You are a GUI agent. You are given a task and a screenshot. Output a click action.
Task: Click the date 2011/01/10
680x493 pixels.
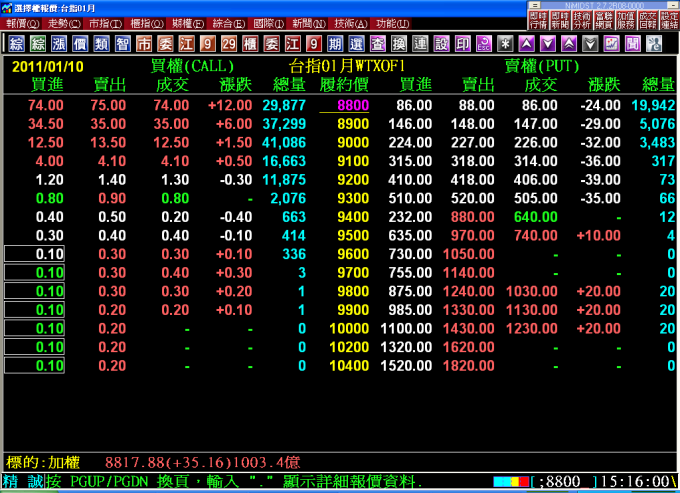(48, 67)
